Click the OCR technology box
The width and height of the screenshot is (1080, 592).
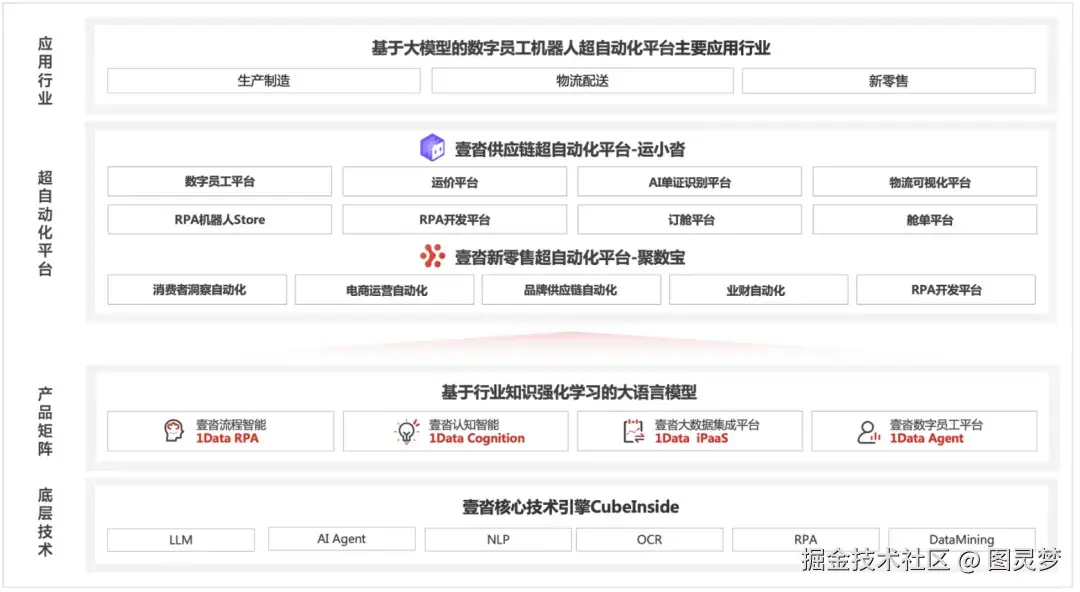tap(649, 539)
